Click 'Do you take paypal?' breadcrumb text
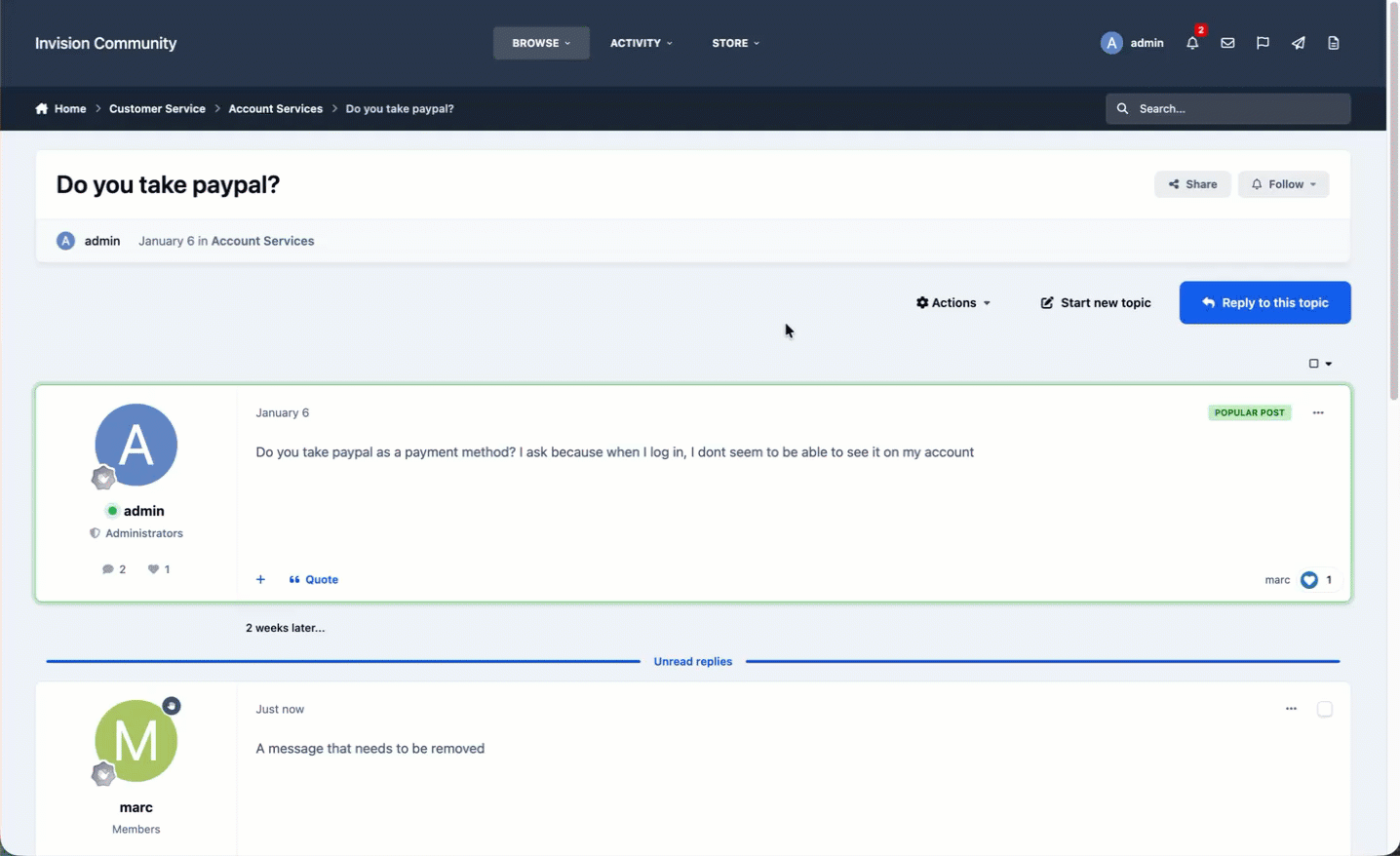1400x856 pixels. [400, 108]
